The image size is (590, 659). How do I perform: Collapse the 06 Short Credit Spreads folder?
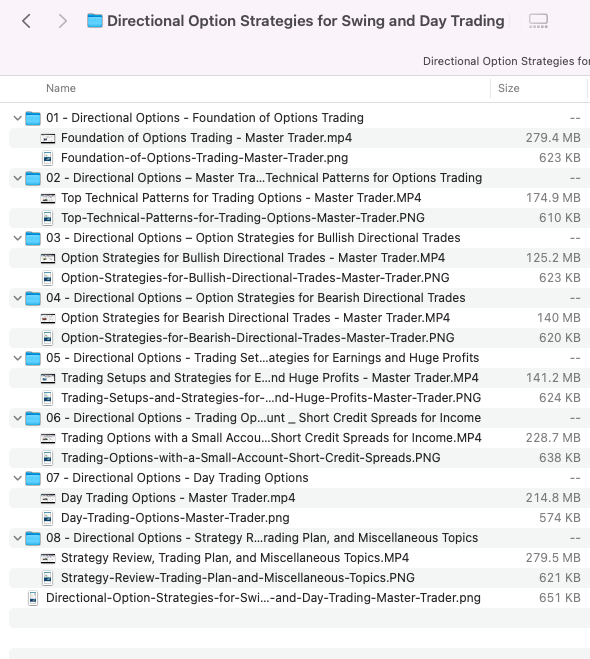click(17, 418)
